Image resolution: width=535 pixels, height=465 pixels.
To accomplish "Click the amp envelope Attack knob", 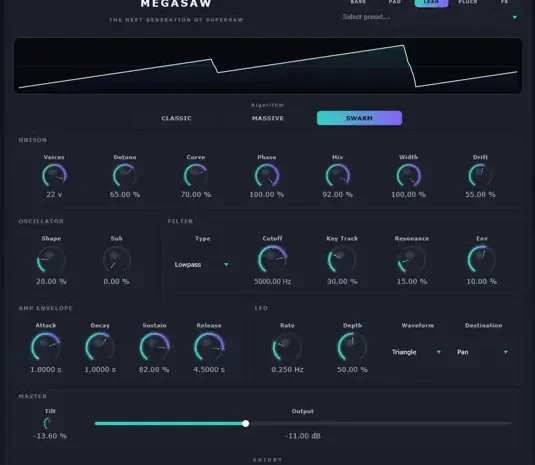I will [x=46, y=347].
